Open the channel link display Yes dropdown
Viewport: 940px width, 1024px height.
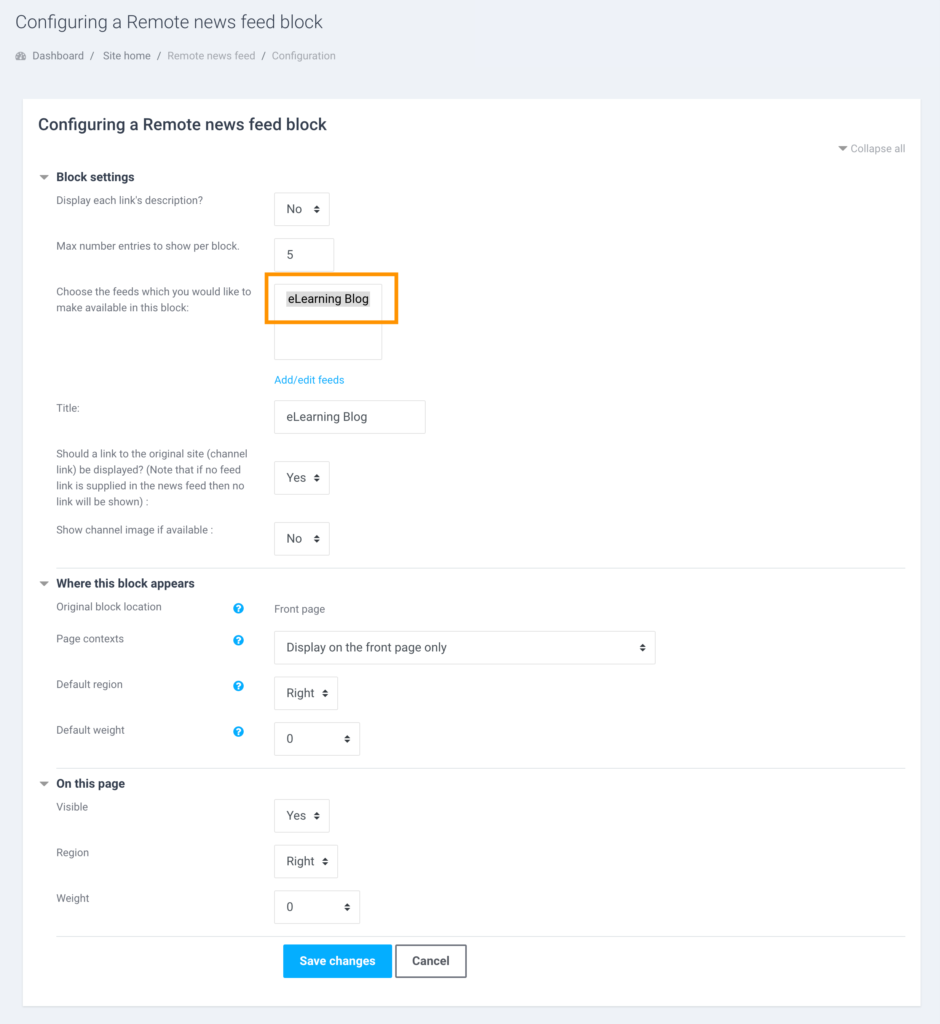301,477
